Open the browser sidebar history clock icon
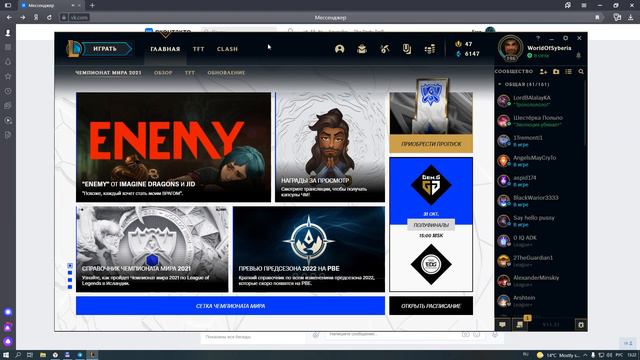The width and height of the screenshot is (640, 360). click(8, 91)
